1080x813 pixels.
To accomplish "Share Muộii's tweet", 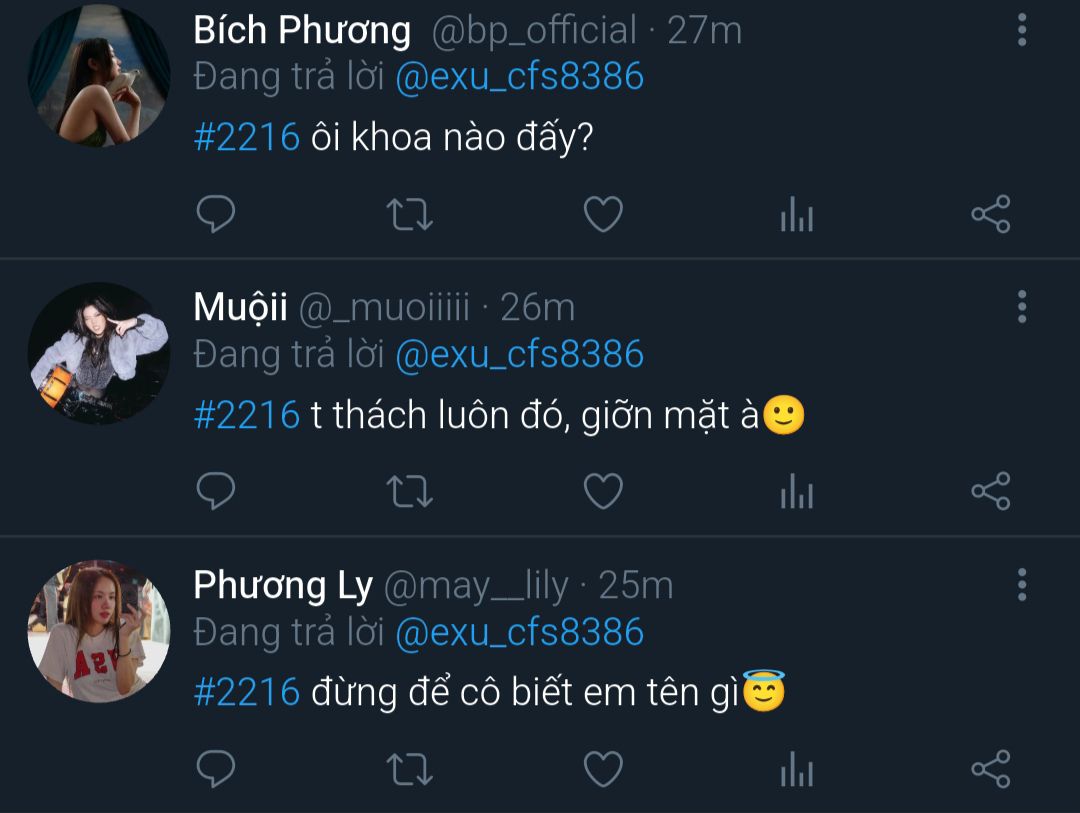I will 991,491.
